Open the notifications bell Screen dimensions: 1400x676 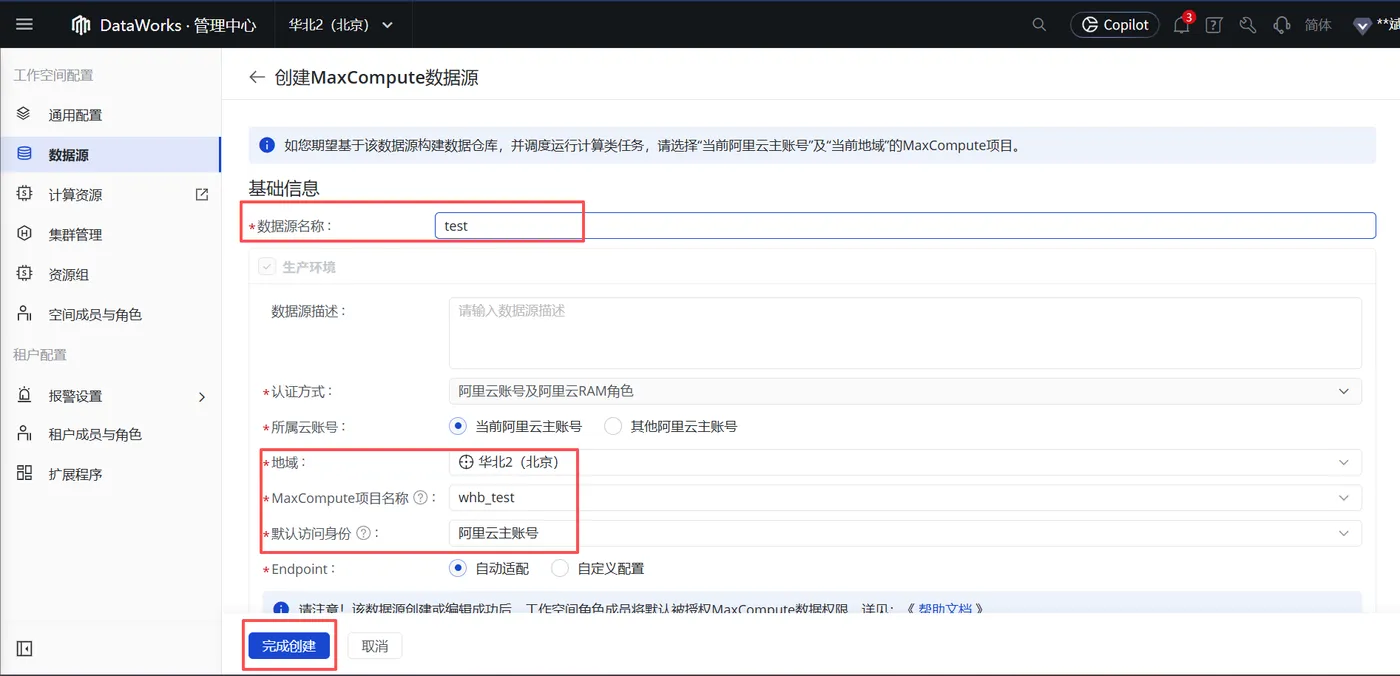coord(1181,25)
